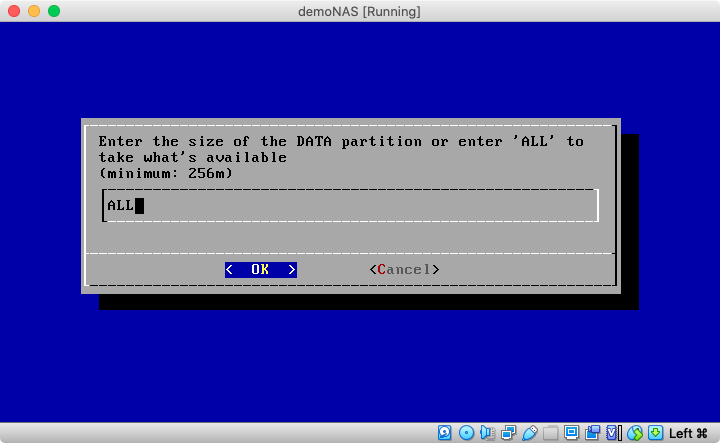The image size is (720, 443).
Task: Click the green full-screen window button
Action: tap(54, 11)
